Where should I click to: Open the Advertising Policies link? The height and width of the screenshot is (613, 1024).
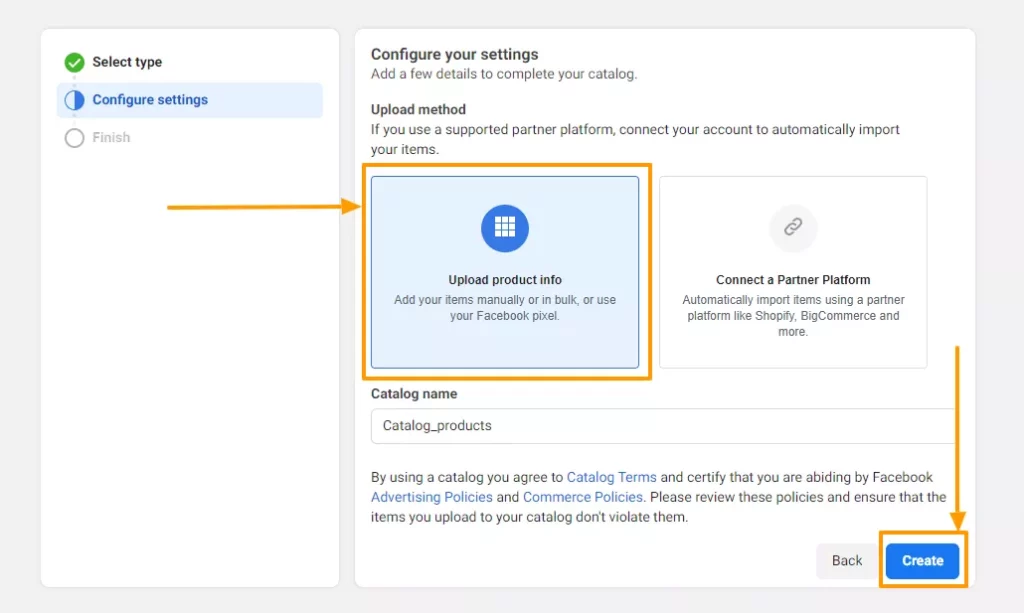click(432, 497)
